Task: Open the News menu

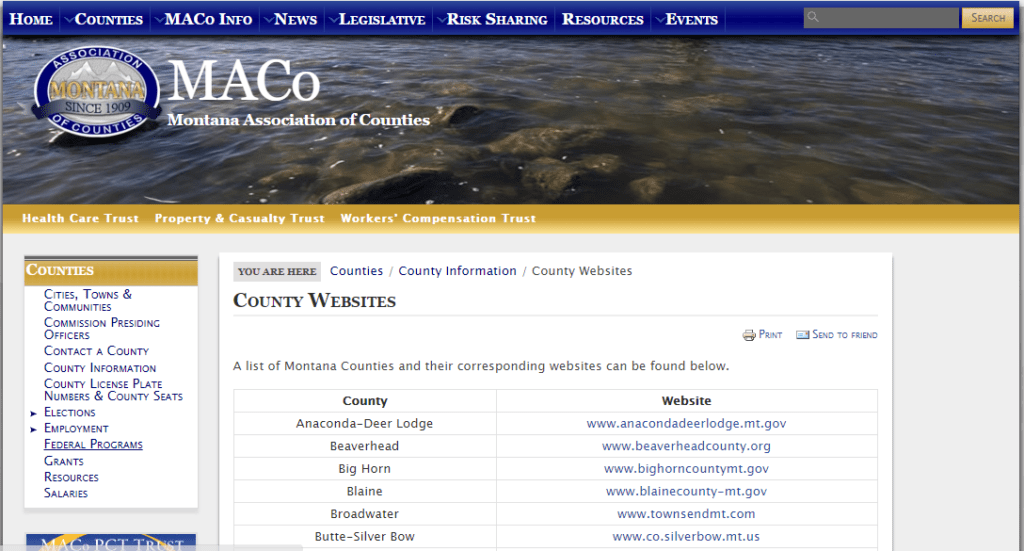Action: tap(296, 20)
